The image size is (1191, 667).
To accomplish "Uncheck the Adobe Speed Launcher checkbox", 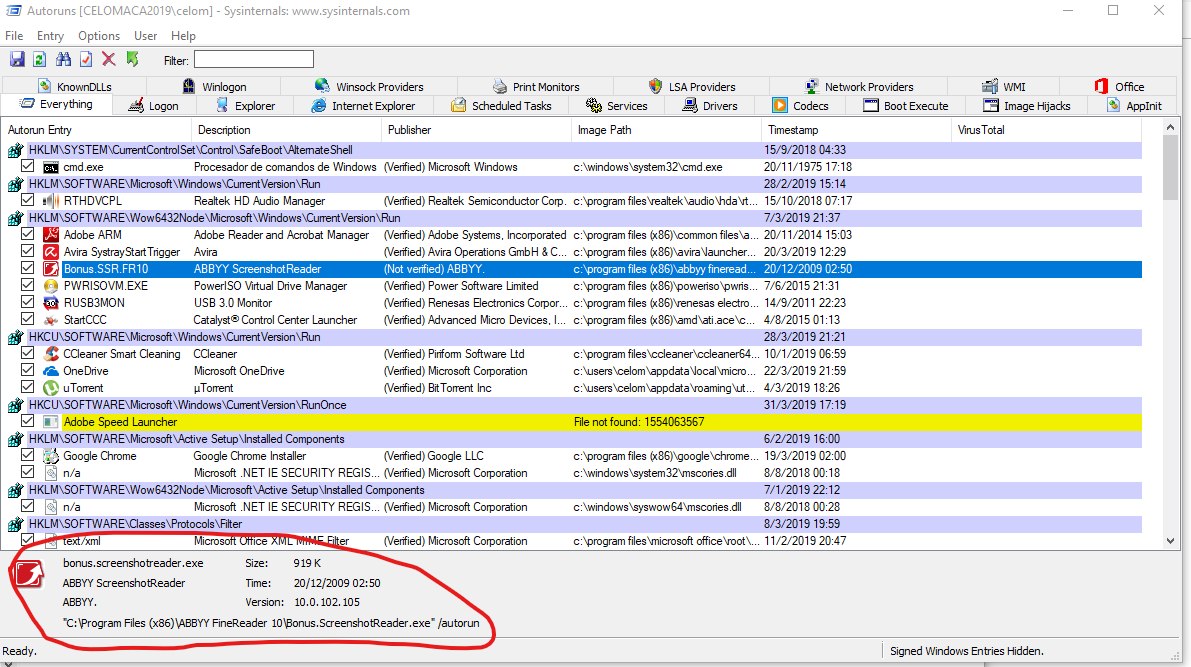I will pyautogui.click(x=27, y=421).
